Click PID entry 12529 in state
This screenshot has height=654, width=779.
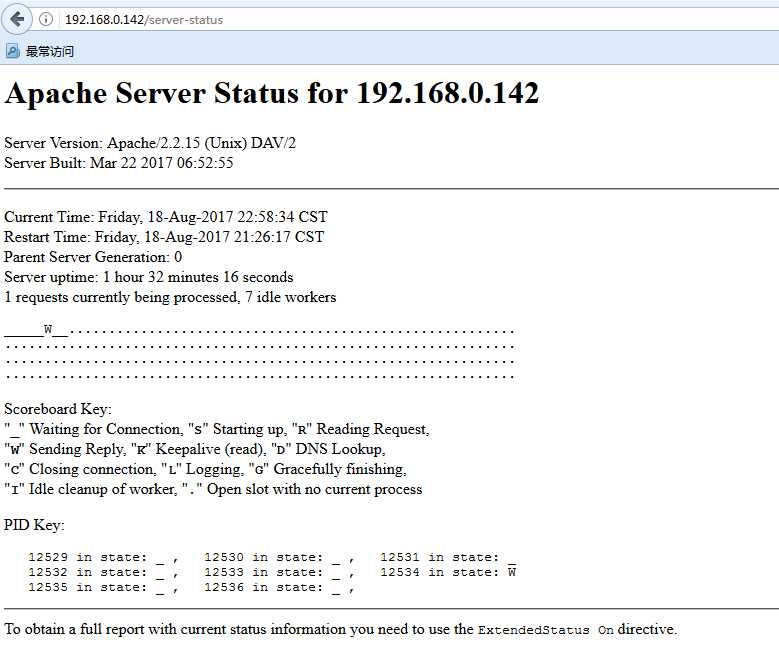coord(103,558)
